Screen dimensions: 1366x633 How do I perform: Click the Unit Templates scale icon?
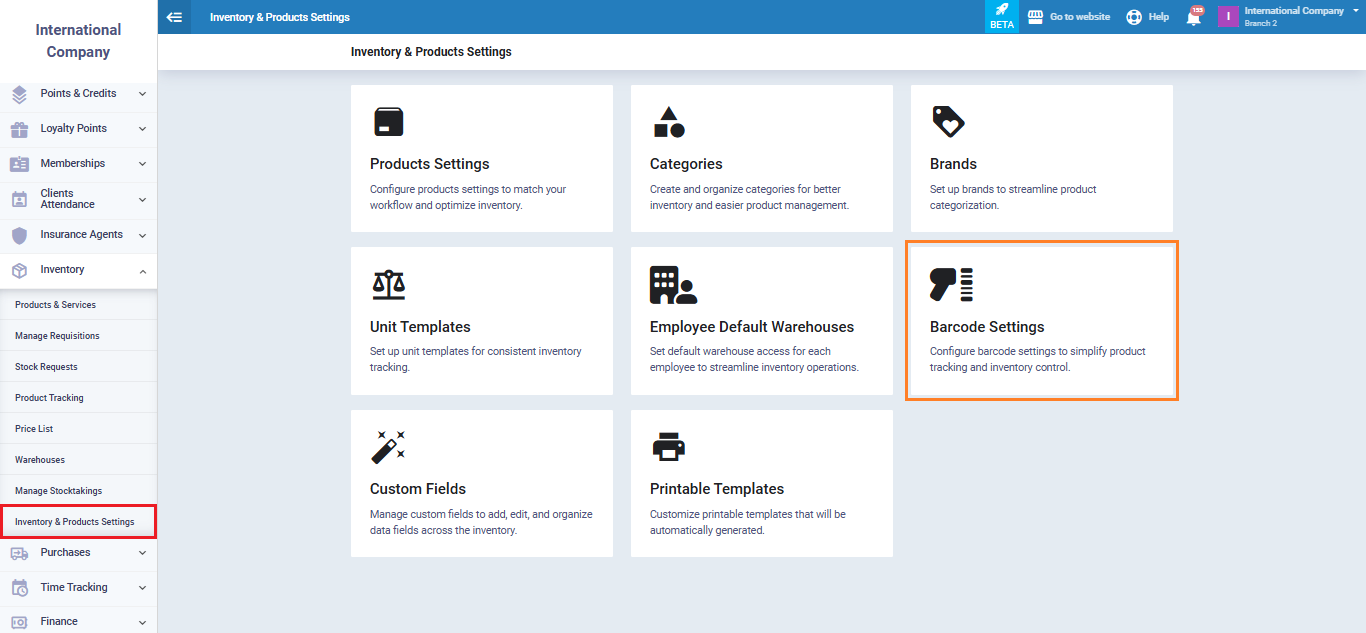(x=388, y=285)
